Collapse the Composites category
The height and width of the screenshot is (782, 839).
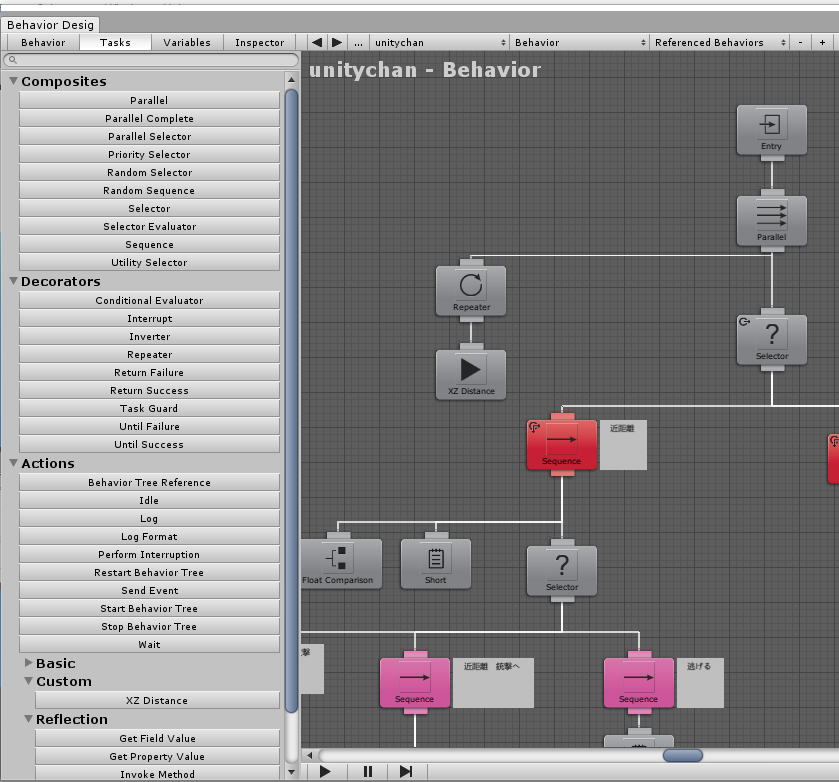[14, 81]
